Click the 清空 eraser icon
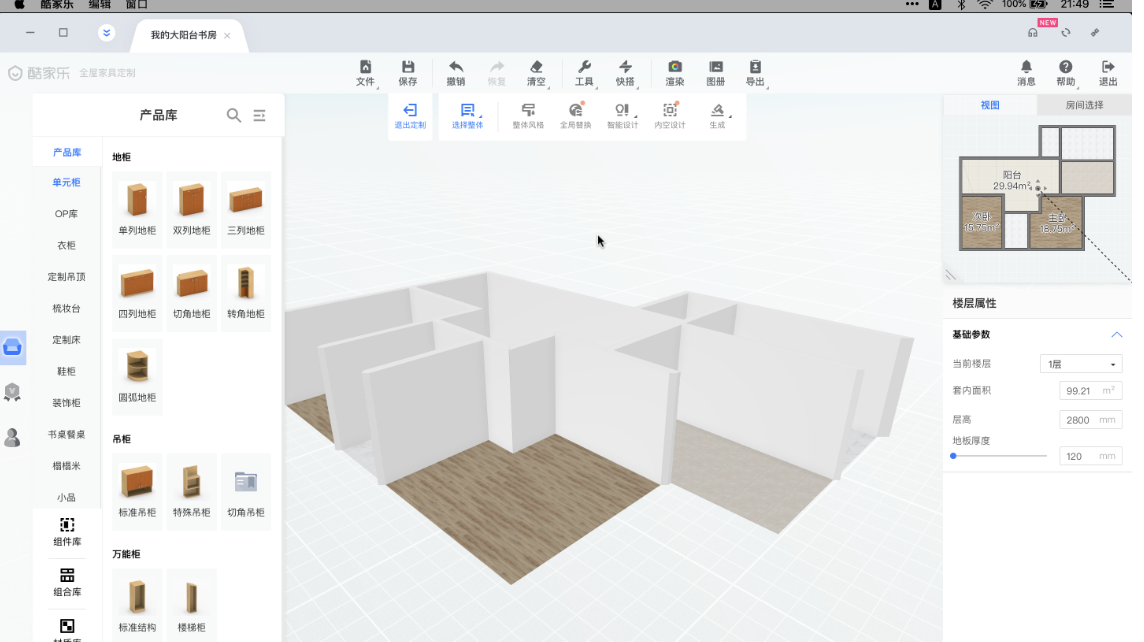Viewport: 1144px width, 642px height. click(x=537, y=67)
